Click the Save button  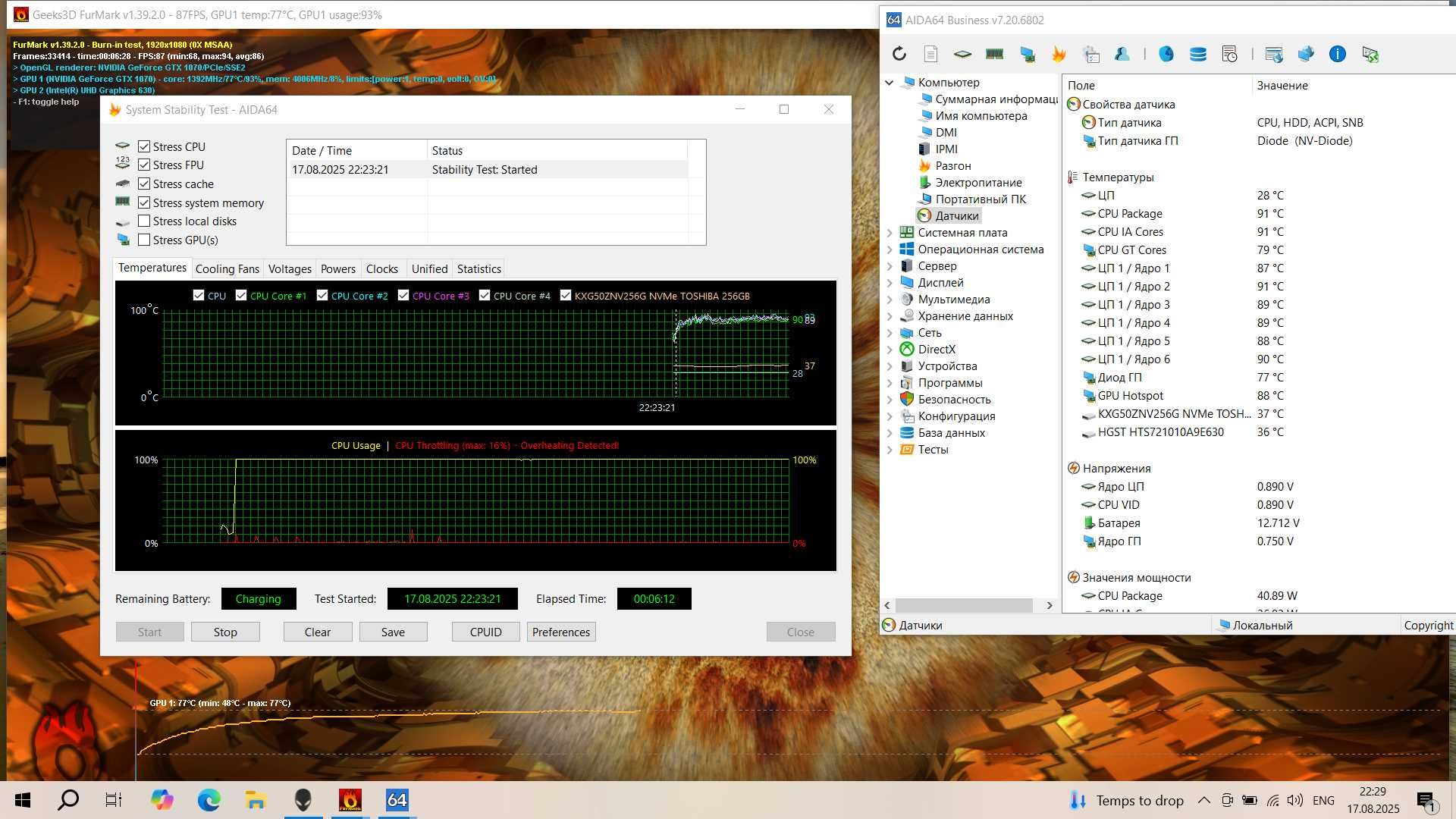[x=393, y=632]
